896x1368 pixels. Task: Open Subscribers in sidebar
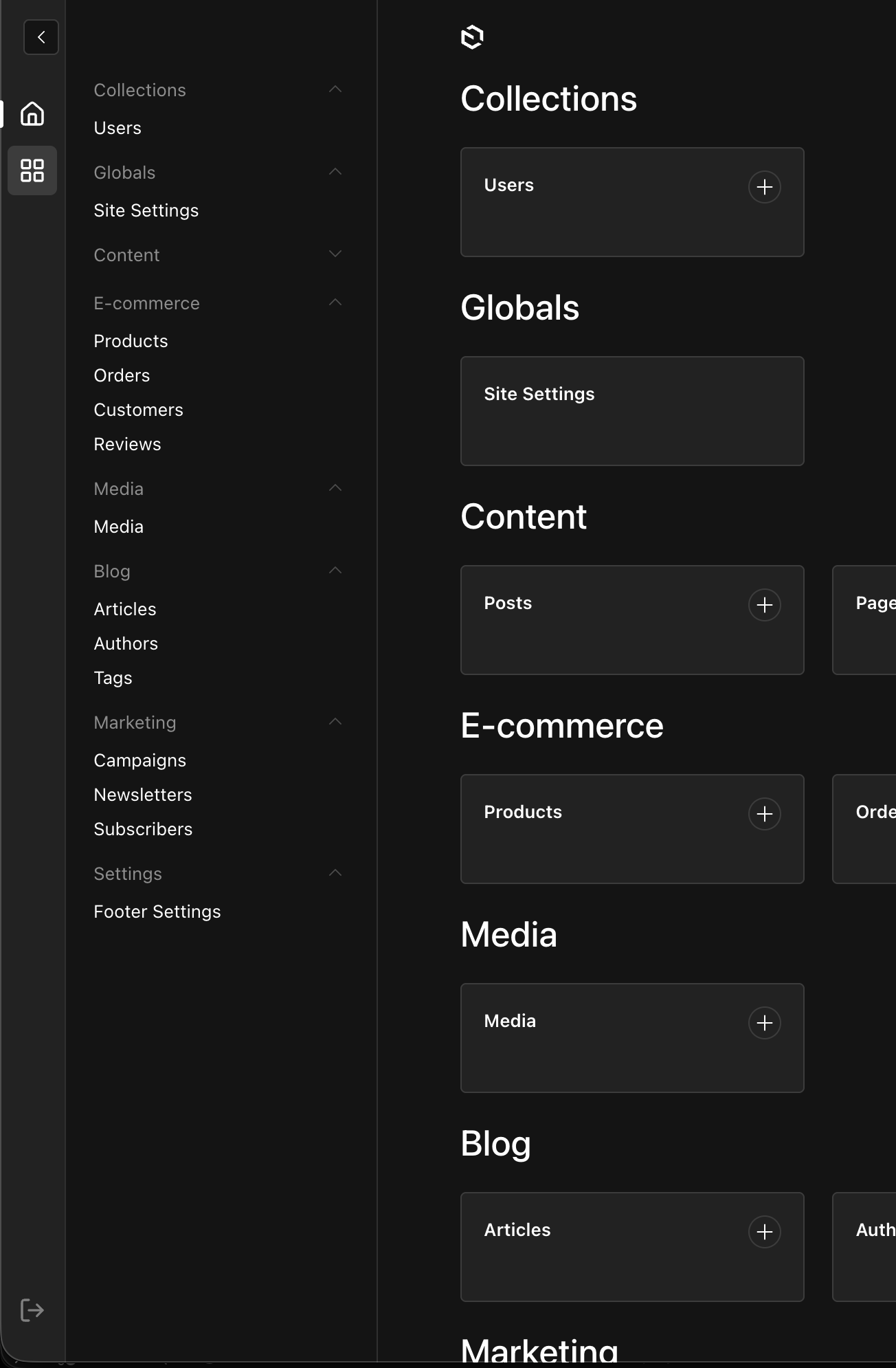(x=143, y=829)
